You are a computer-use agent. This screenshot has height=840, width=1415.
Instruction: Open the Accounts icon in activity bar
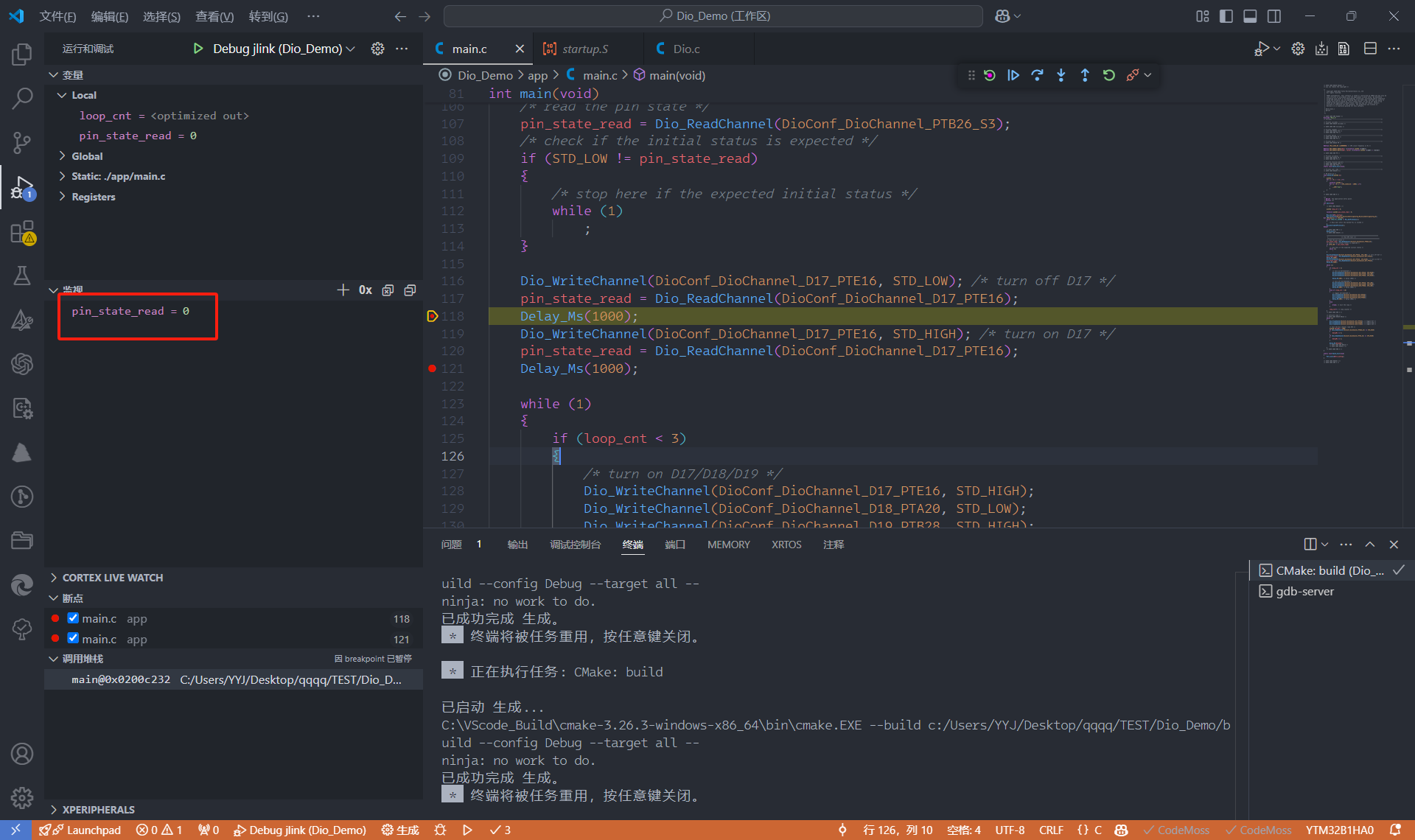click(x=22, y=754)
